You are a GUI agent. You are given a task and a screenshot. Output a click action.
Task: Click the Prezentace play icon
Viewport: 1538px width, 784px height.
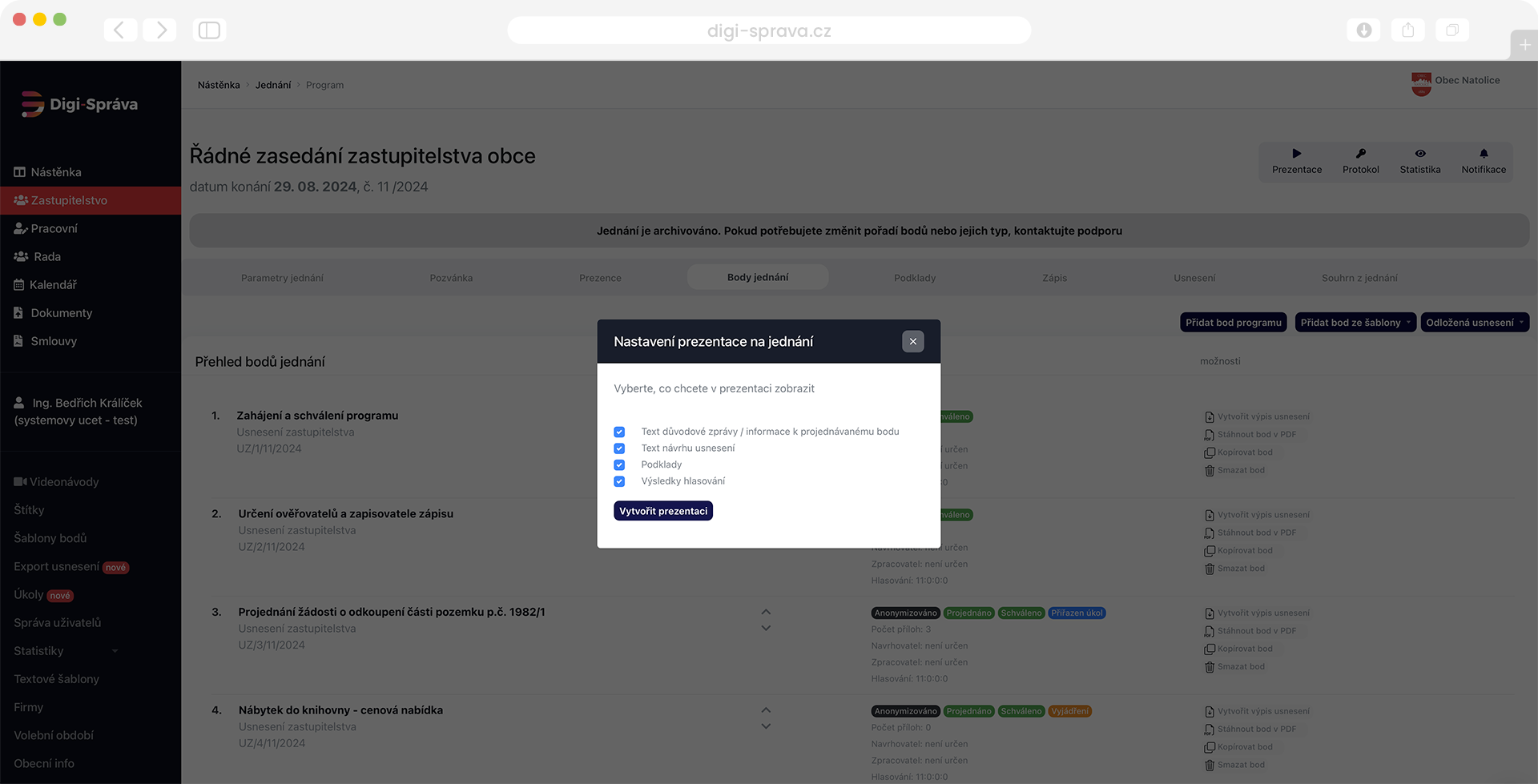click(1296, 154)
